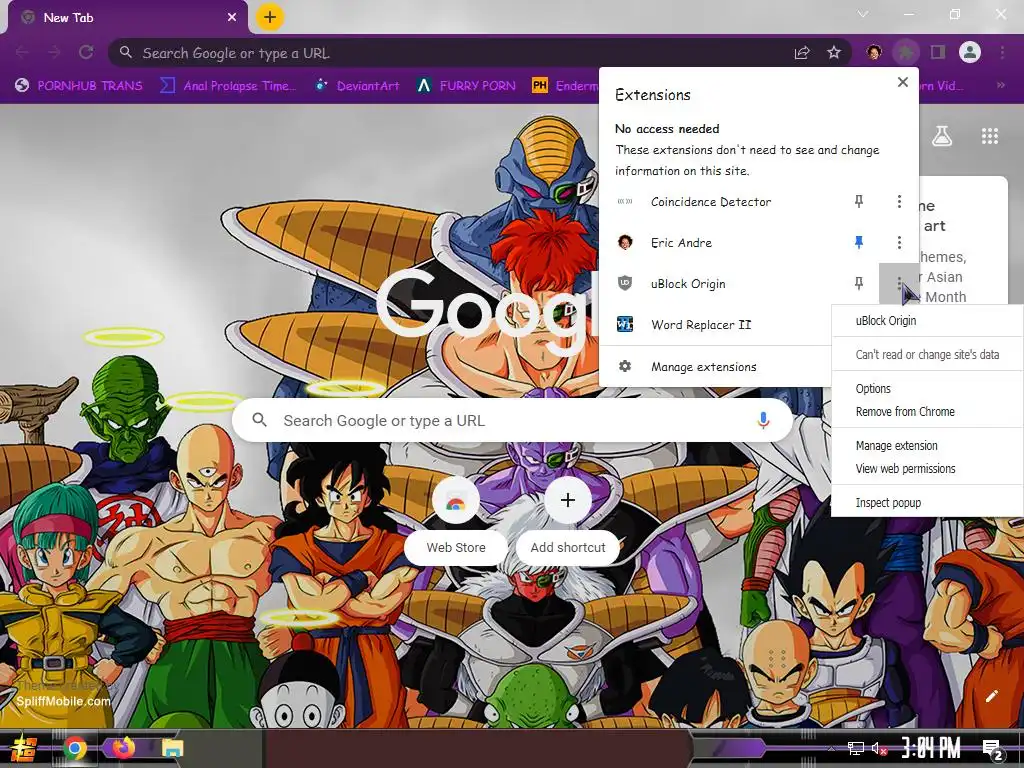Screen dimensions: 1024x768
Task: Open Chrome from the taskbar
Action: click(75, 748)
